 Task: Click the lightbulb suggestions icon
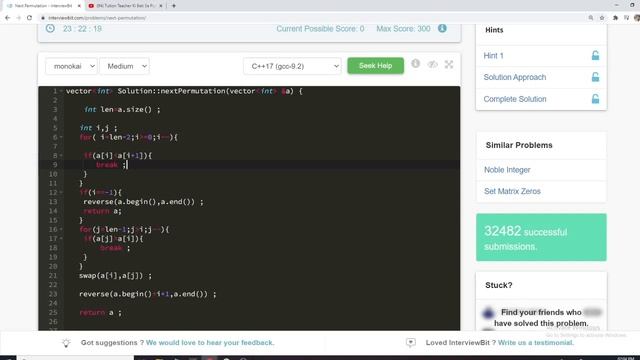[66, 343]
